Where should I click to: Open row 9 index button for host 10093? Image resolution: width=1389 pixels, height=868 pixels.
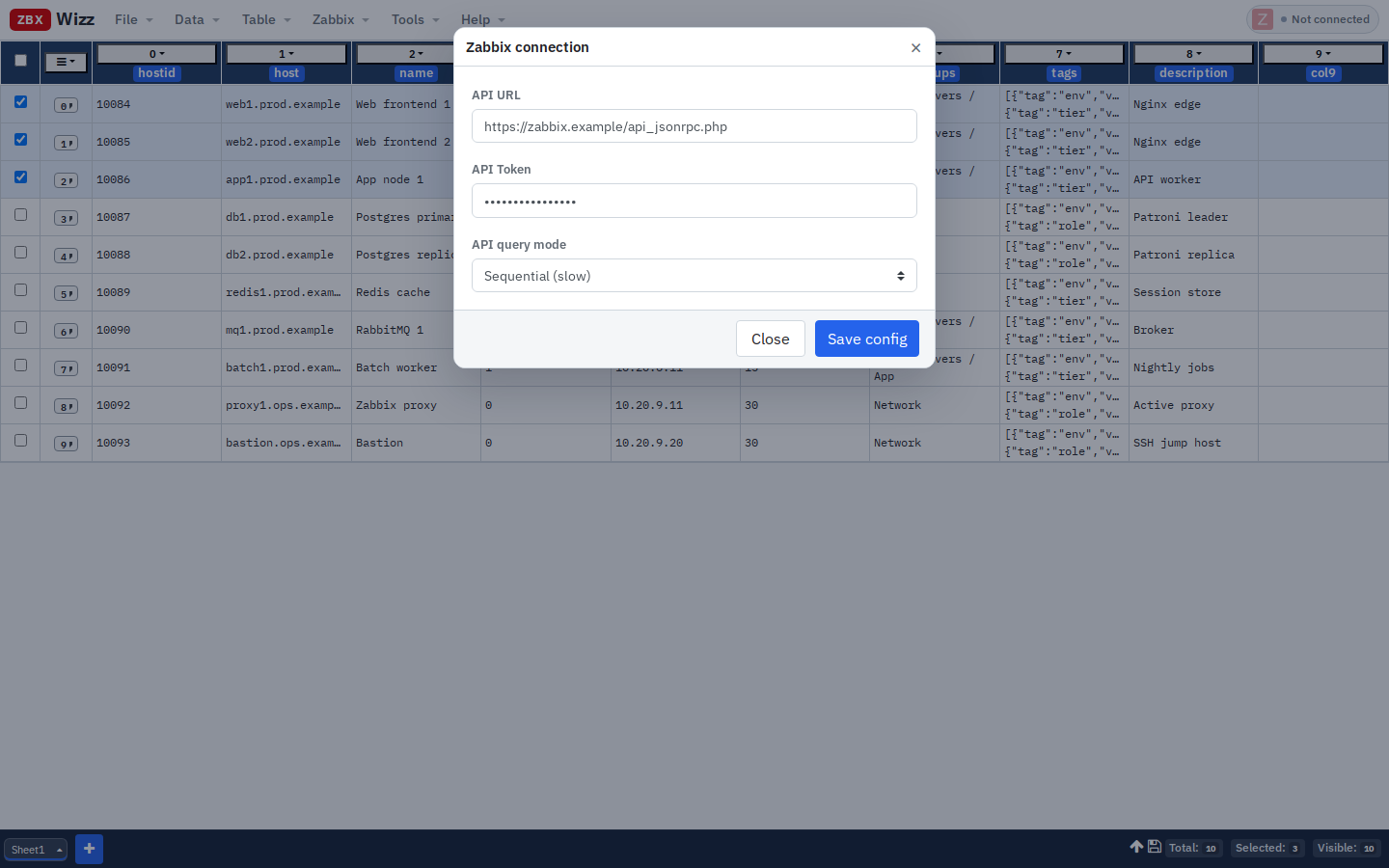pos(66,444)
